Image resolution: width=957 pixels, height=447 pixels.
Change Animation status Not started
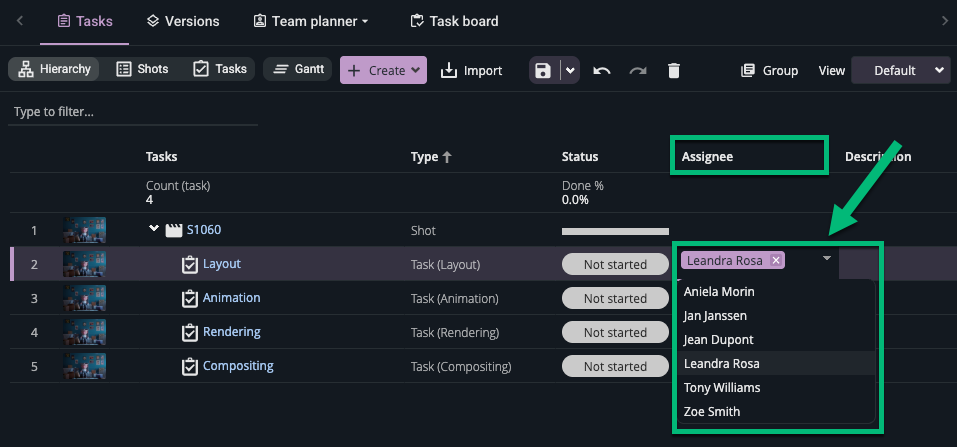click(x=615, y=299)
